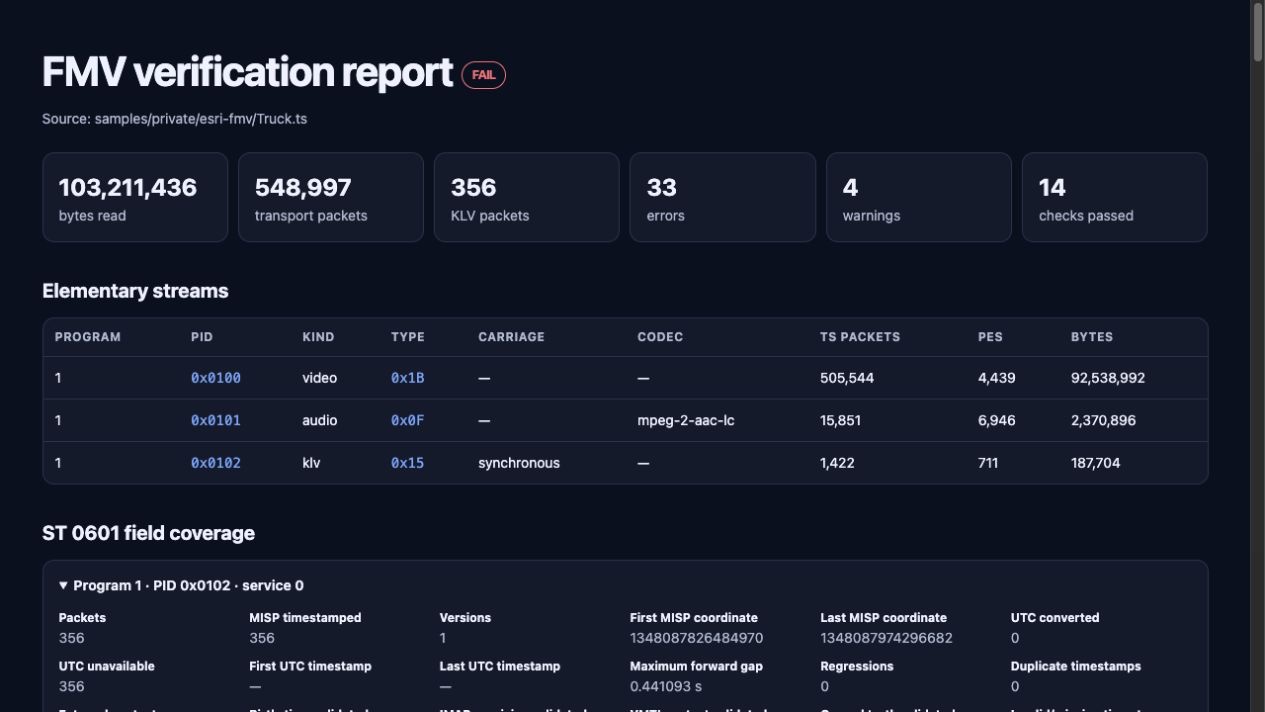The height and width of the screenshot is (712, 1265).
Task: Click the Last UTC timestamp label
Action: pyautogui.click(x=500, y=666)
